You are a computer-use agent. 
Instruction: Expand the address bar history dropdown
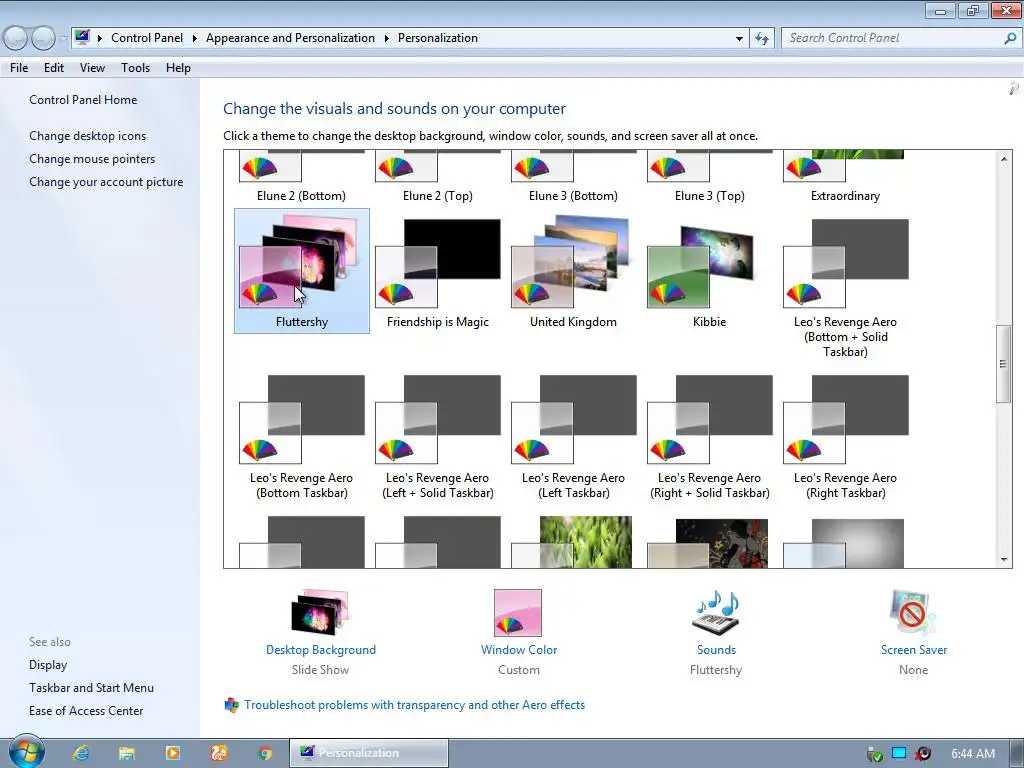[x=739, y=39]
